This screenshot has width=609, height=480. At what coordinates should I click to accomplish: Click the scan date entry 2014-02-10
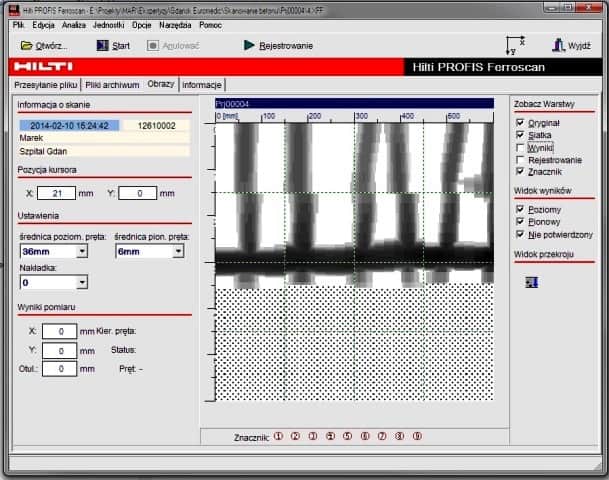click(69, 126)
